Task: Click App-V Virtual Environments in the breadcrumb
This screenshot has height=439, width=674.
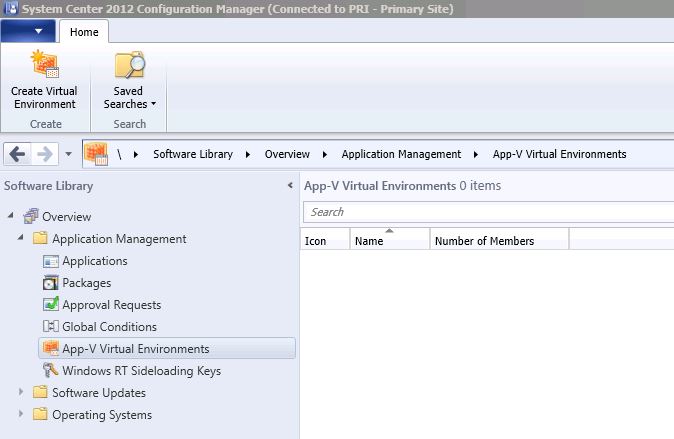Action: pyautogui.click(x=559, y=154)
